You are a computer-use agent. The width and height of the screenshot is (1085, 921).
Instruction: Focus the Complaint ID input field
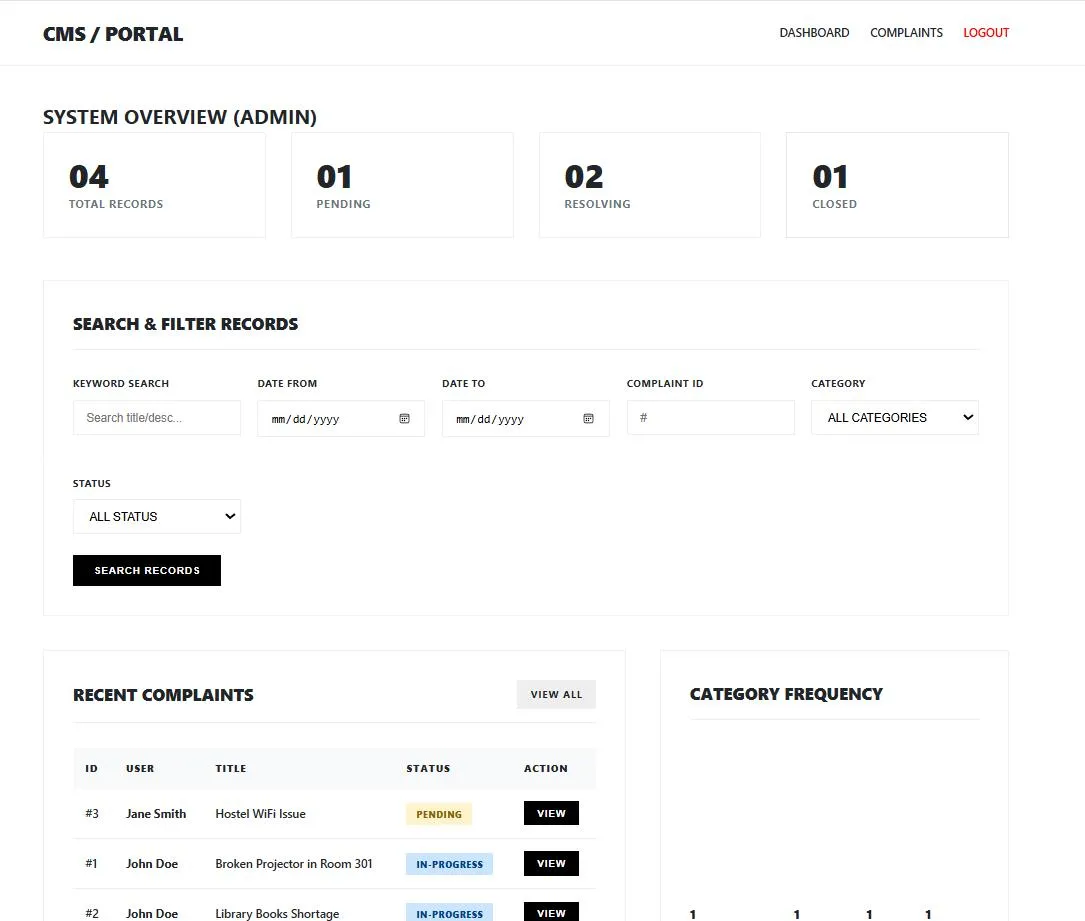710,418
